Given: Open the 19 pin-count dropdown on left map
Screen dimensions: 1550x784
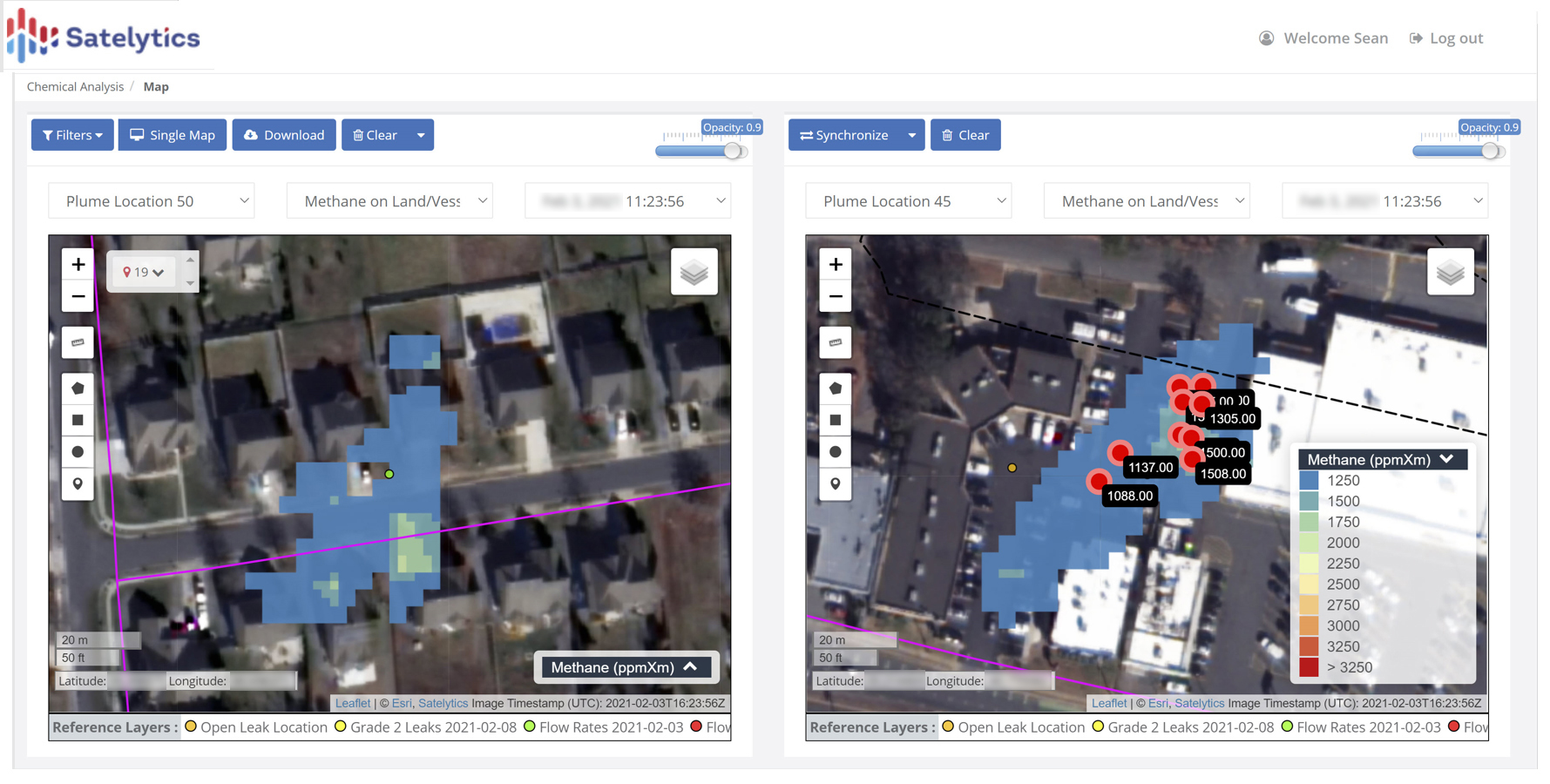Looking at the screenshot, I should click(x=144, y=273).
